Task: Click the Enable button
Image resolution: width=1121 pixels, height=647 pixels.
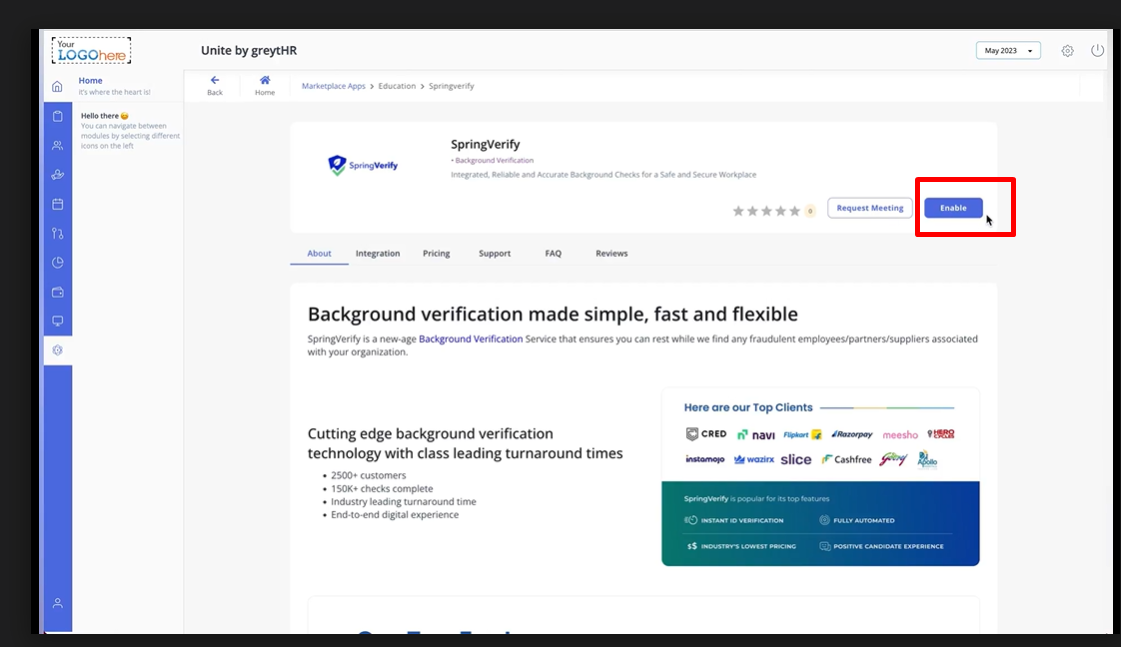Action: click(x=953, y=208)
